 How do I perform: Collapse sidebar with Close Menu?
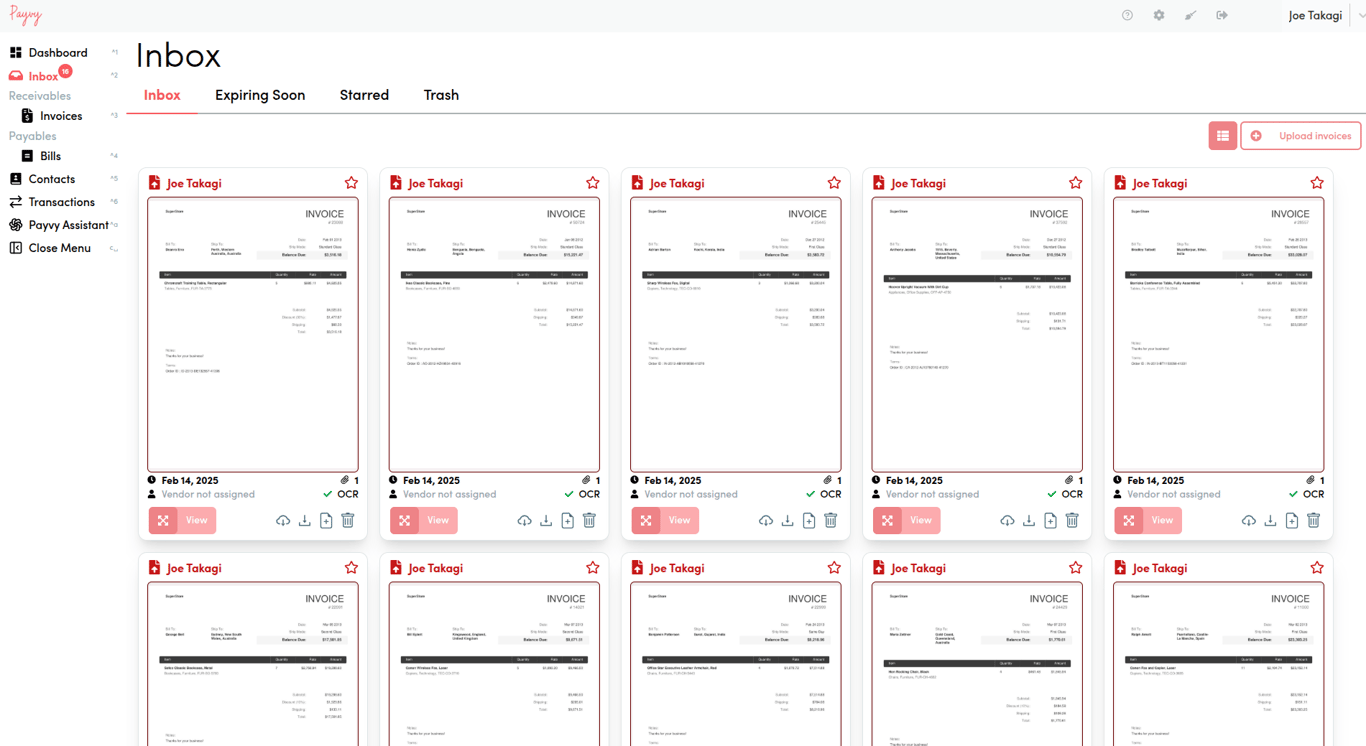[59, 248]
